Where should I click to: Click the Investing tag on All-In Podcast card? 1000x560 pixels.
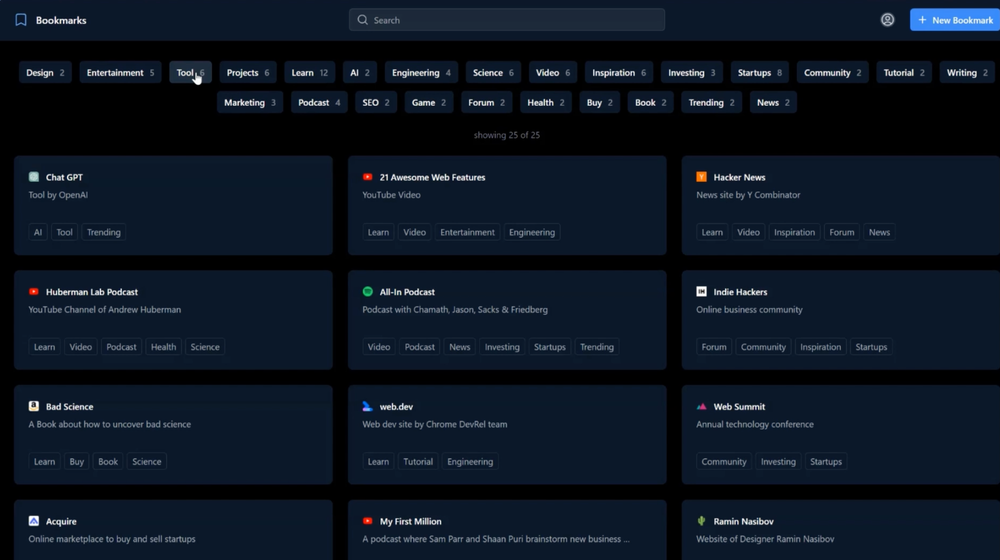pyautogui.click(x=502, y=347)
